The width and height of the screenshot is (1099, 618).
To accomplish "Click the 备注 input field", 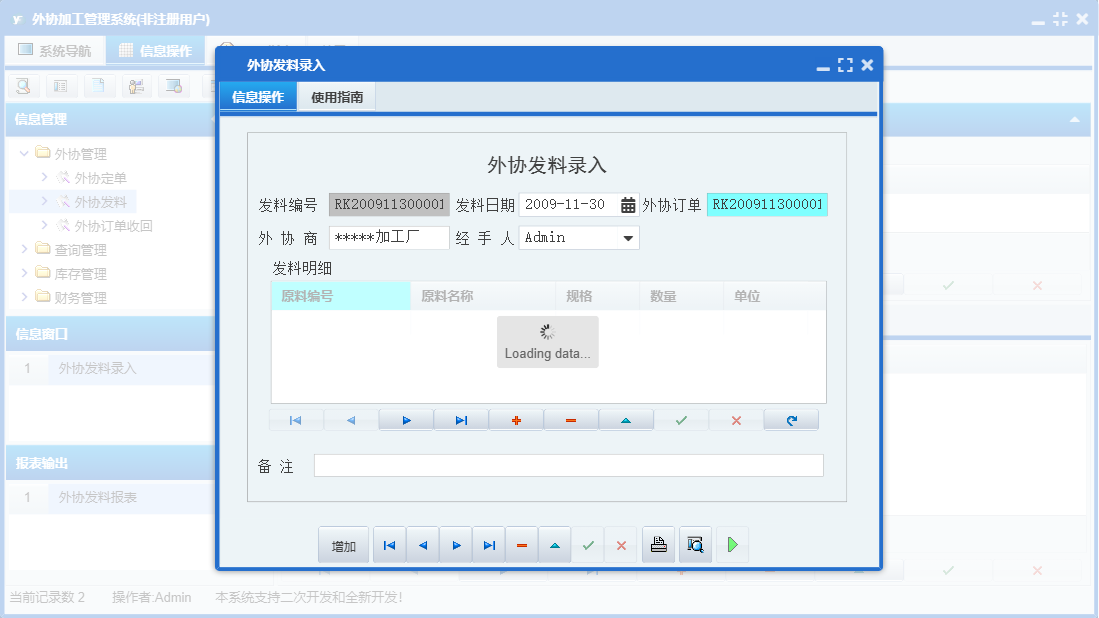I will click(x=569, y=465).
